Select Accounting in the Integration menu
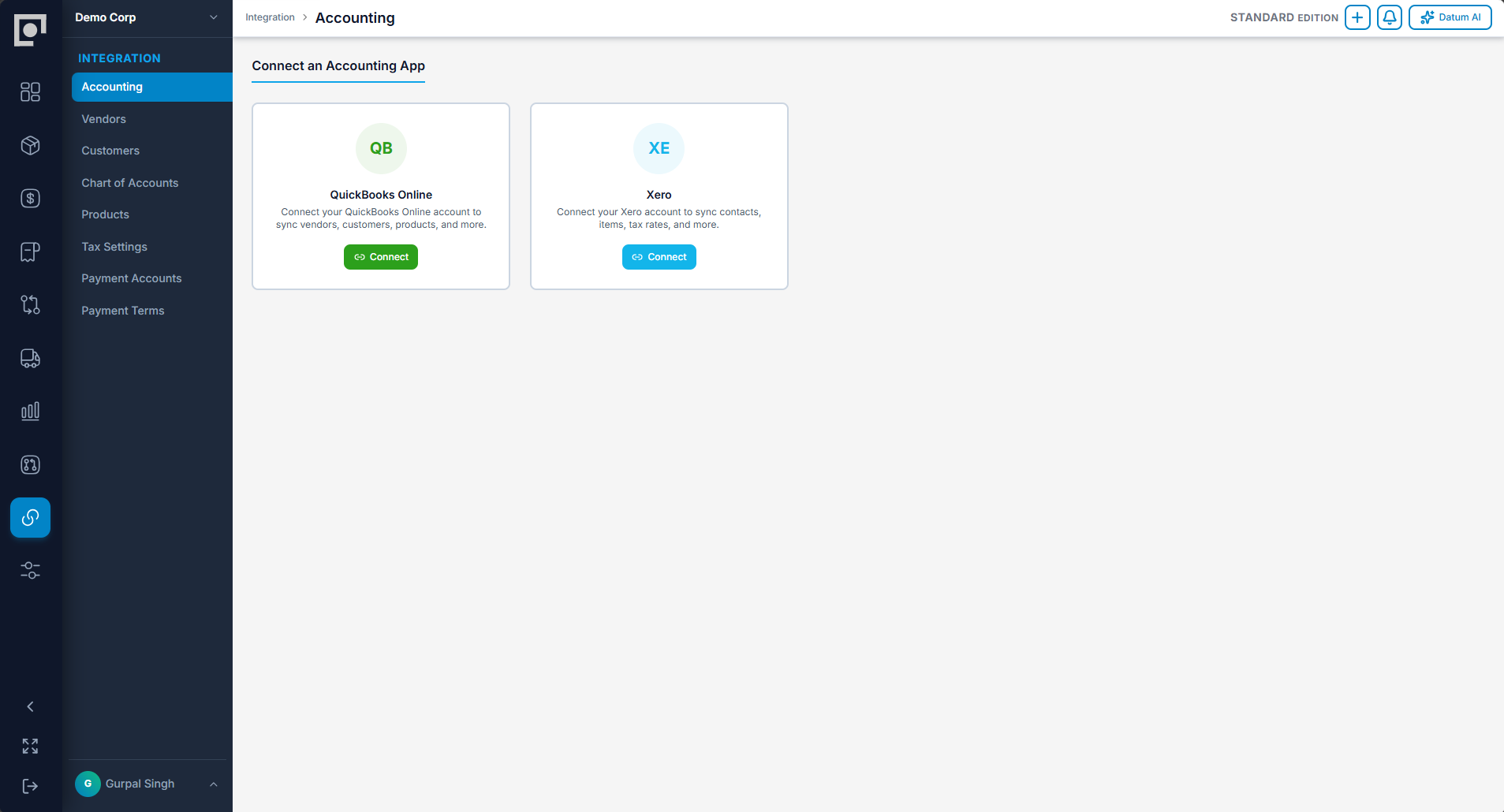This screenshot has height=812, width=1504. (152, 87)
